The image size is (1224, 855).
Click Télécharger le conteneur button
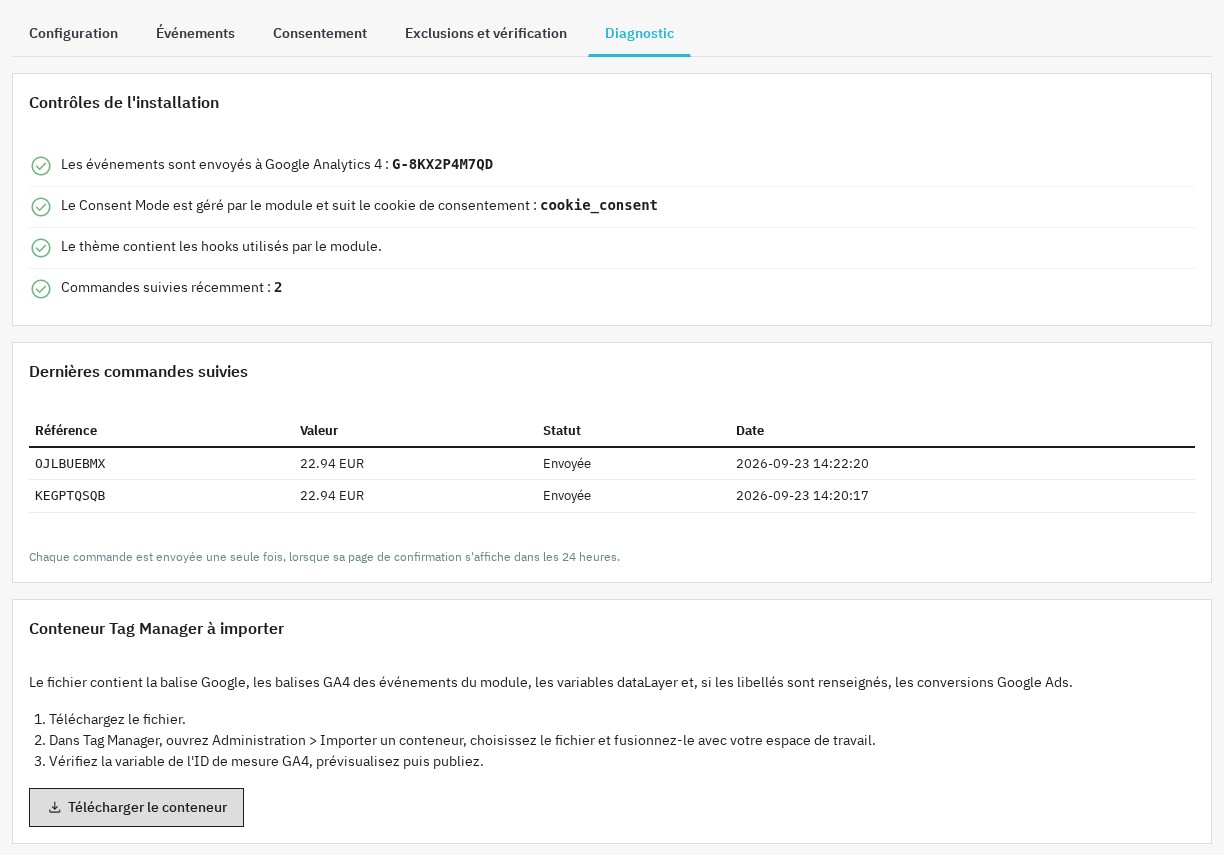[136, 807]
